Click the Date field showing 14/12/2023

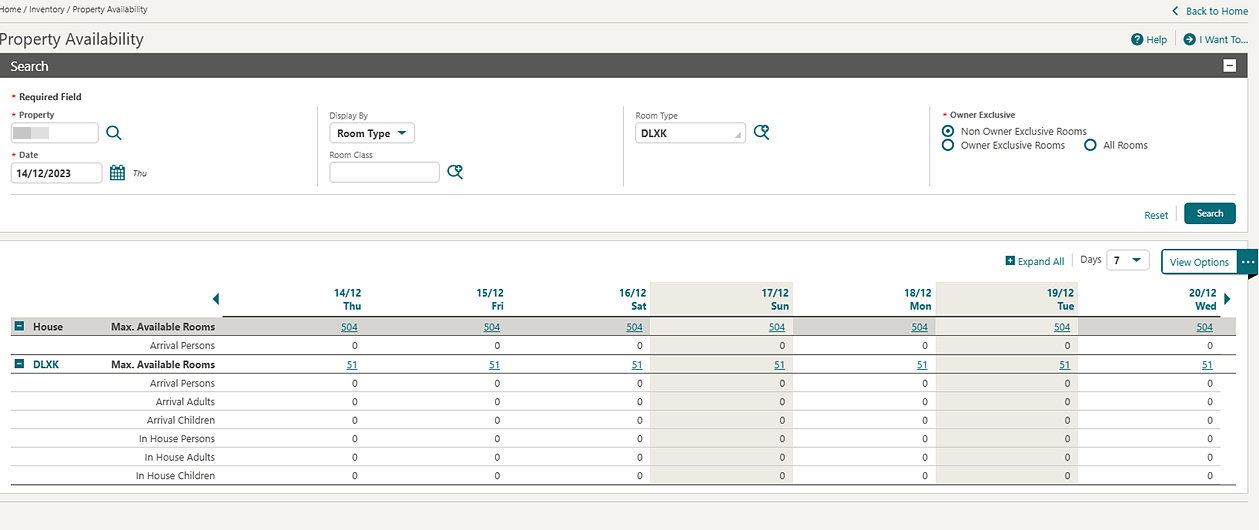click(57, 173)
